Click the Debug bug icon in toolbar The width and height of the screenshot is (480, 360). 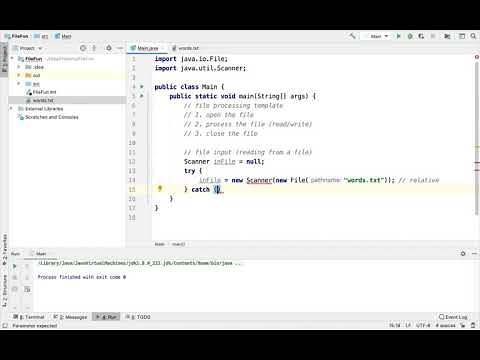click(x=410, y=36)
